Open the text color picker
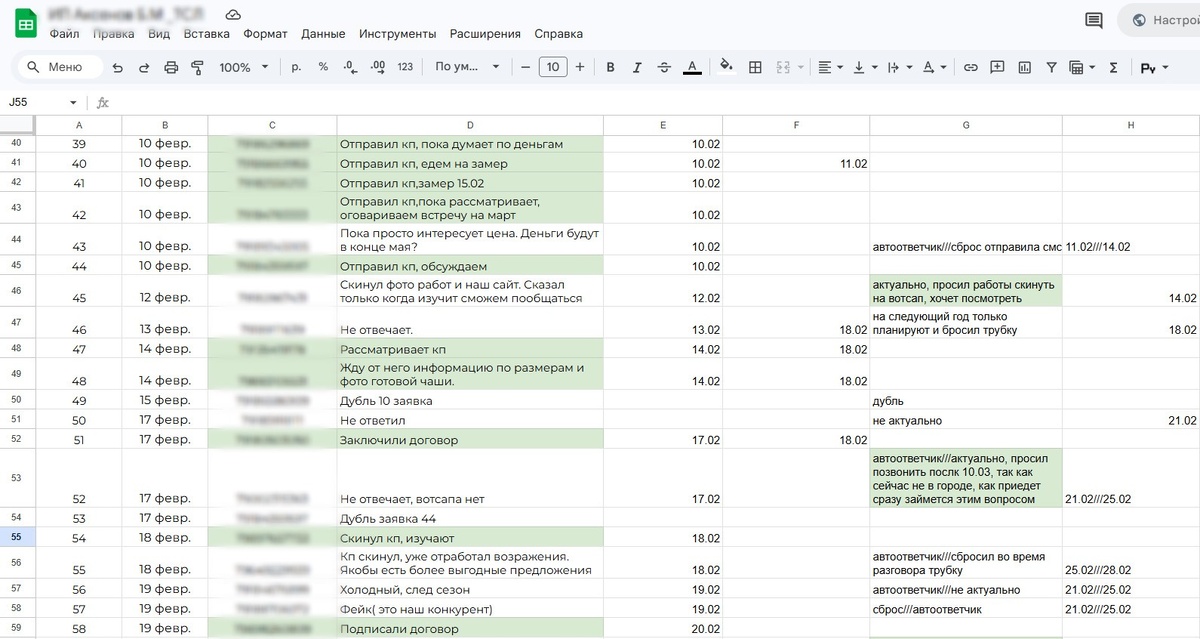 (692, 67)
